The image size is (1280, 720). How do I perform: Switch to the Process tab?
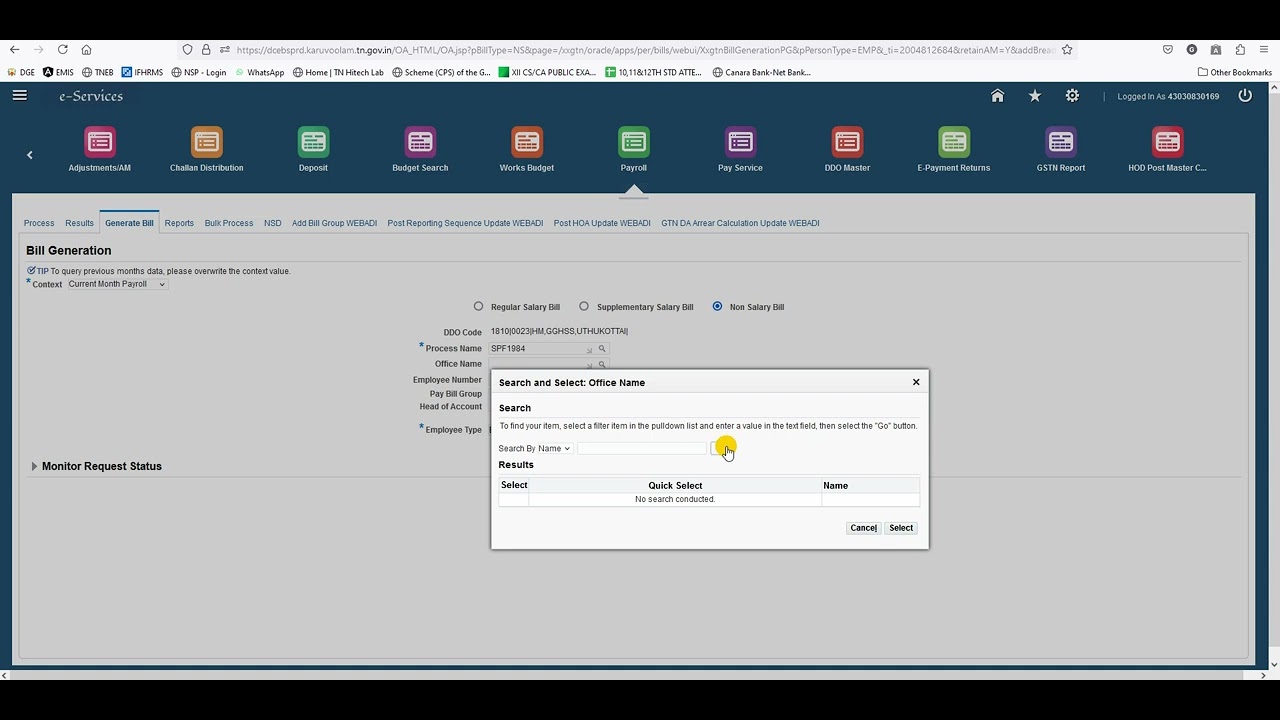tap(39, 223)
